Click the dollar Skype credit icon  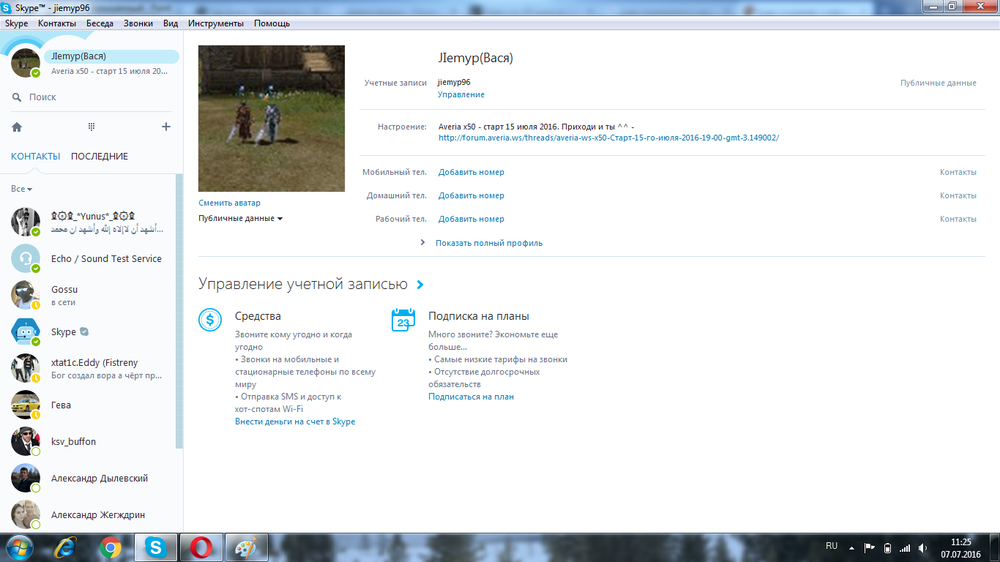[x=210, y=320]
